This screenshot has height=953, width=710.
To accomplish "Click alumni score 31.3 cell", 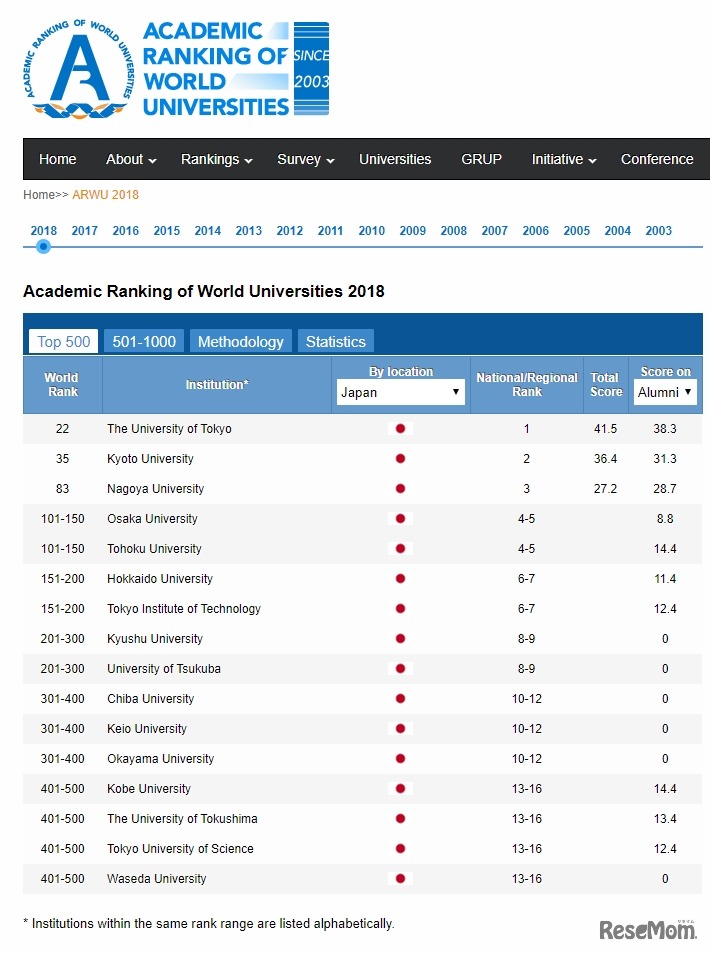I will tap(665, 458).
